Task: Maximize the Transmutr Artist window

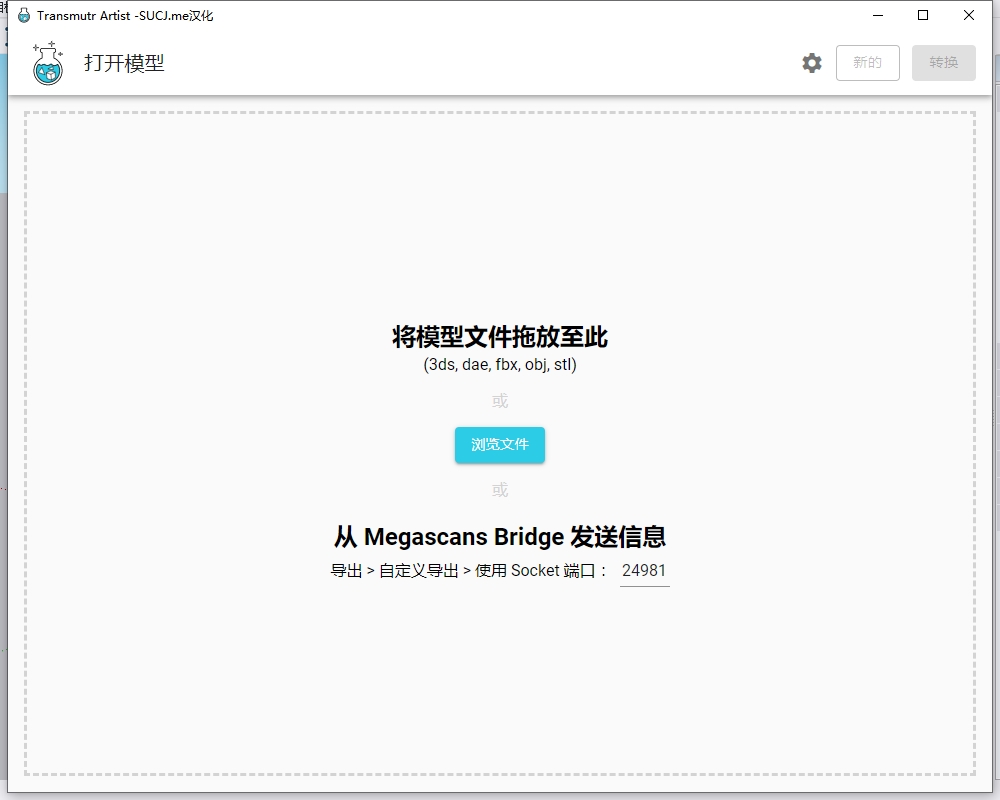Action: click(x=923, y=15)
